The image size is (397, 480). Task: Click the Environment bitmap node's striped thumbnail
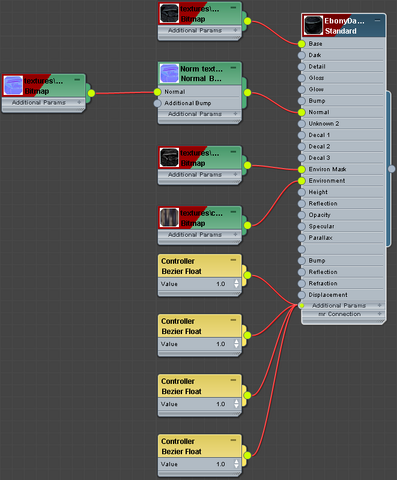[x=169, y=217]
